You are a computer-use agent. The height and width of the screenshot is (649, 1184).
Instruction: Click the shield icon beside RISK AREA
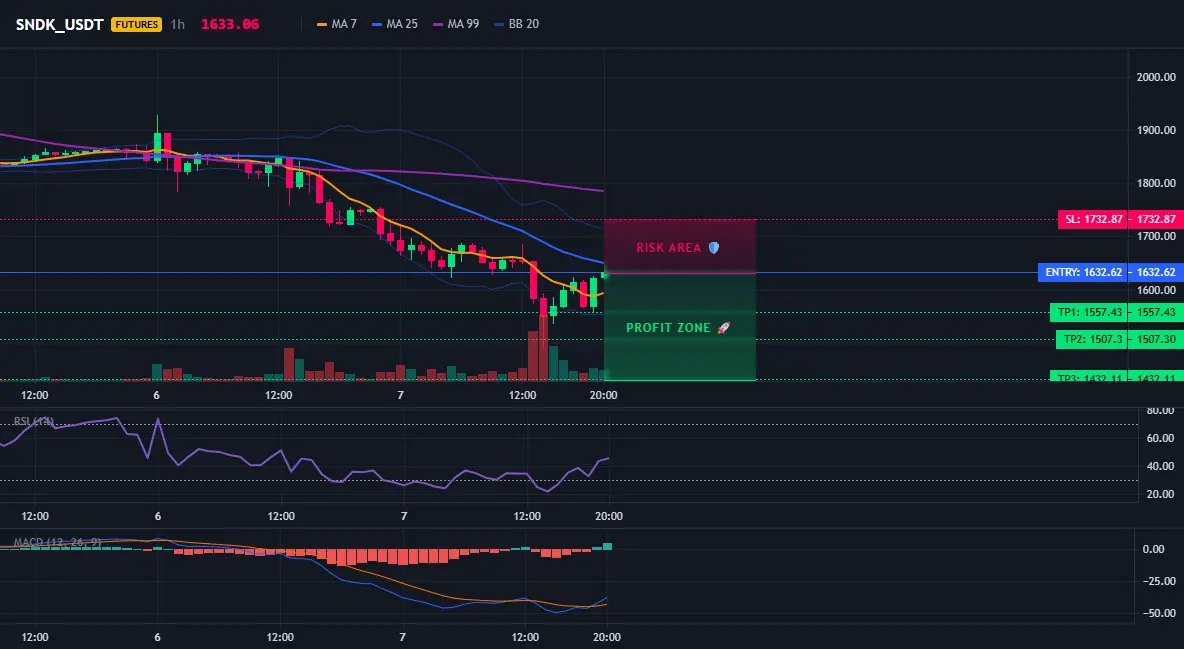(714, 248)
